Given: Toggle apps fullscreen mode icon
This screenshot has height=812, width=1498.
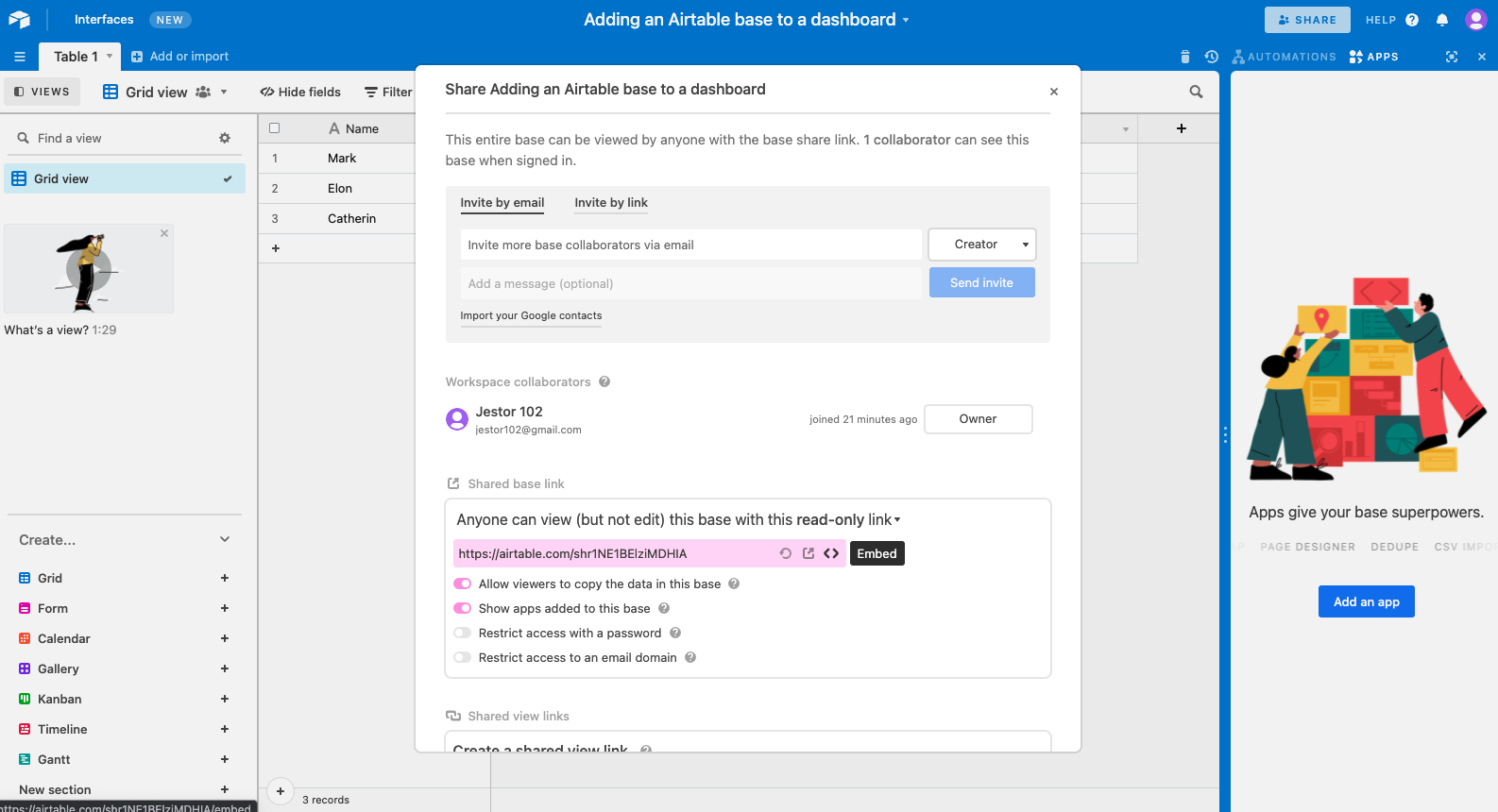Looking at the screenshot, I should pyautogui.click(x=1452, y=57).
